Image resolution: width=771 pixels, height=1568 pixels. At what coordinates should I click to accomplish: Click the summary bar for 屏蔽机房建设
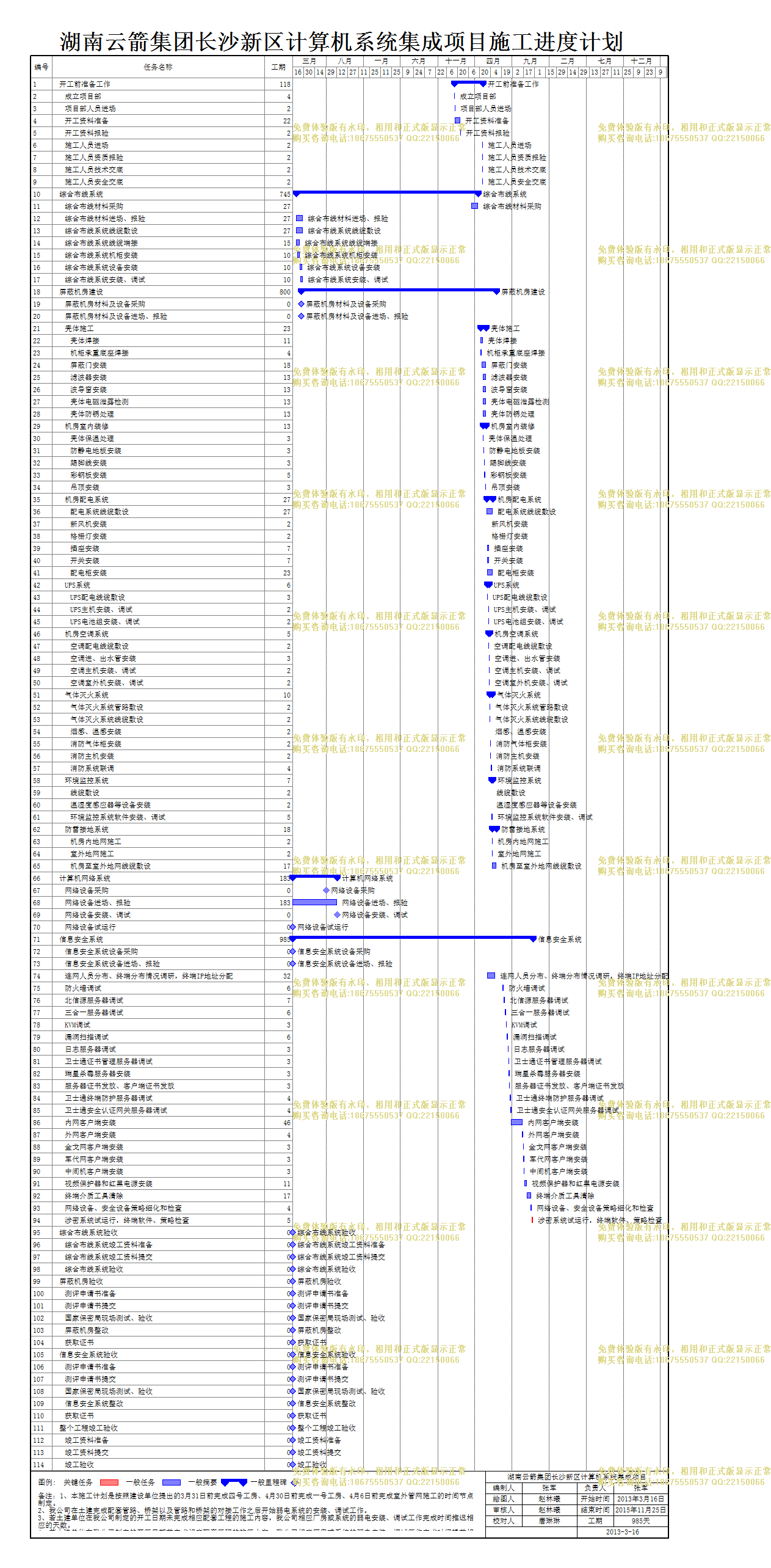click(399, 291)
